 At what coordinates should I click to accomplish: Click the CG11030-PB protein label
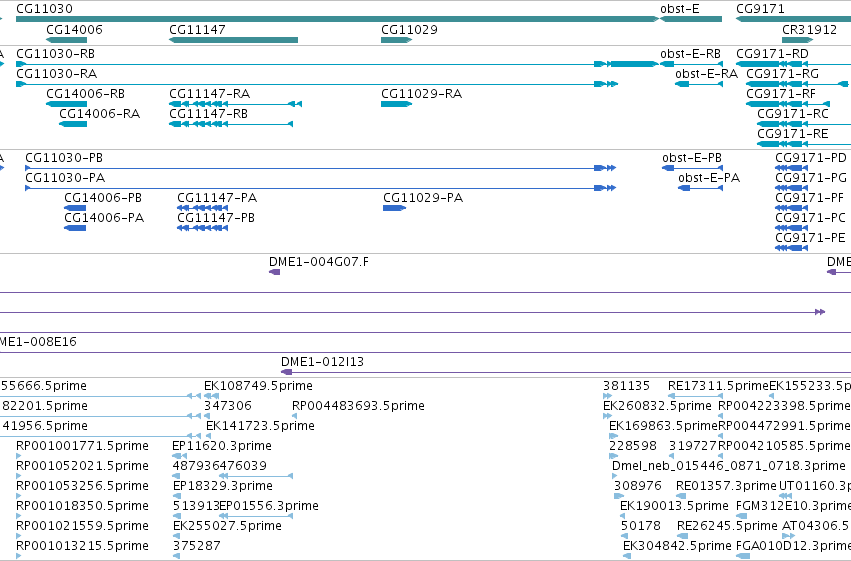click(64, 158)
